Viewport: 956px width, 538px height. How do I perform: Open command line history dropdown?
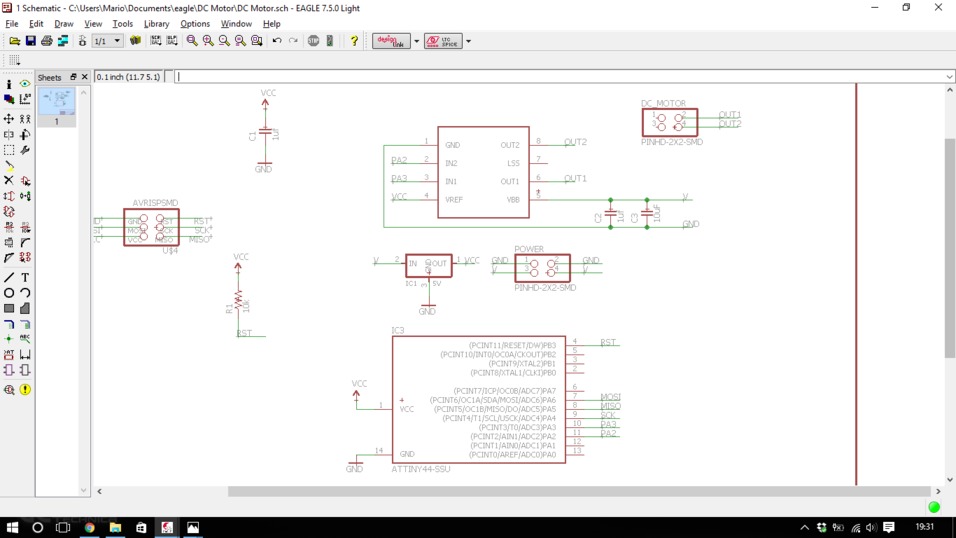click(949, 77)
